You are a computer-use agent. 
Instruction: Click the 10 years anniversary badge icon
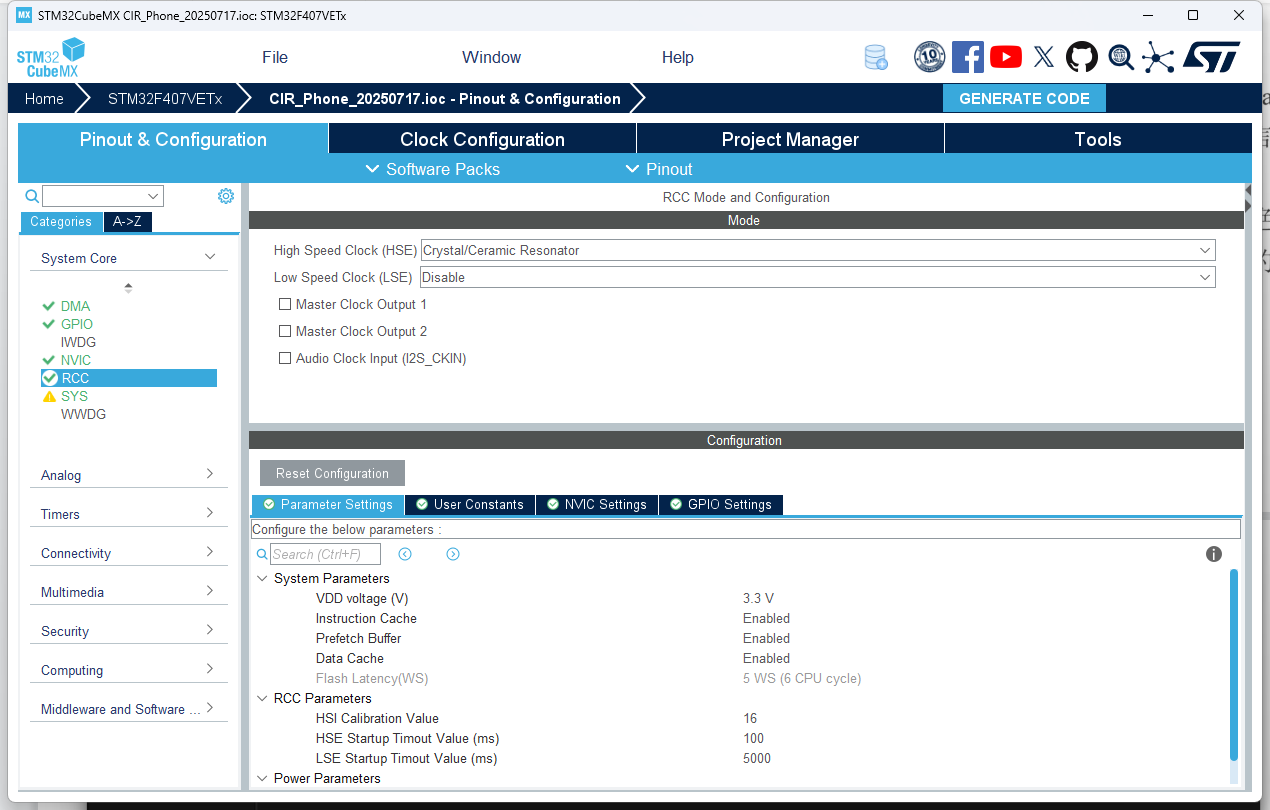pos(930,57)
